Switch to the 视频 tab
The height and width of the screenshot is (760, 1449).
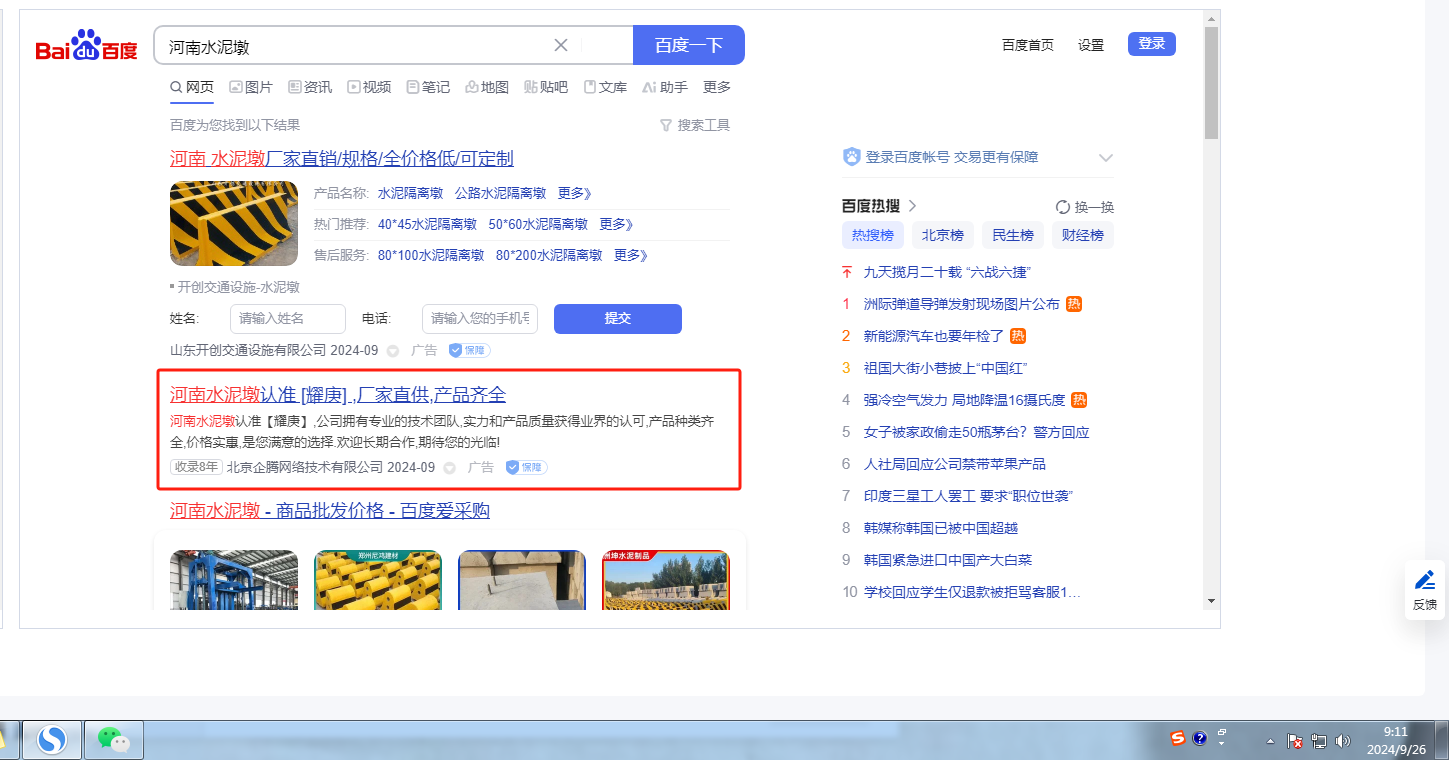point(369,87)
